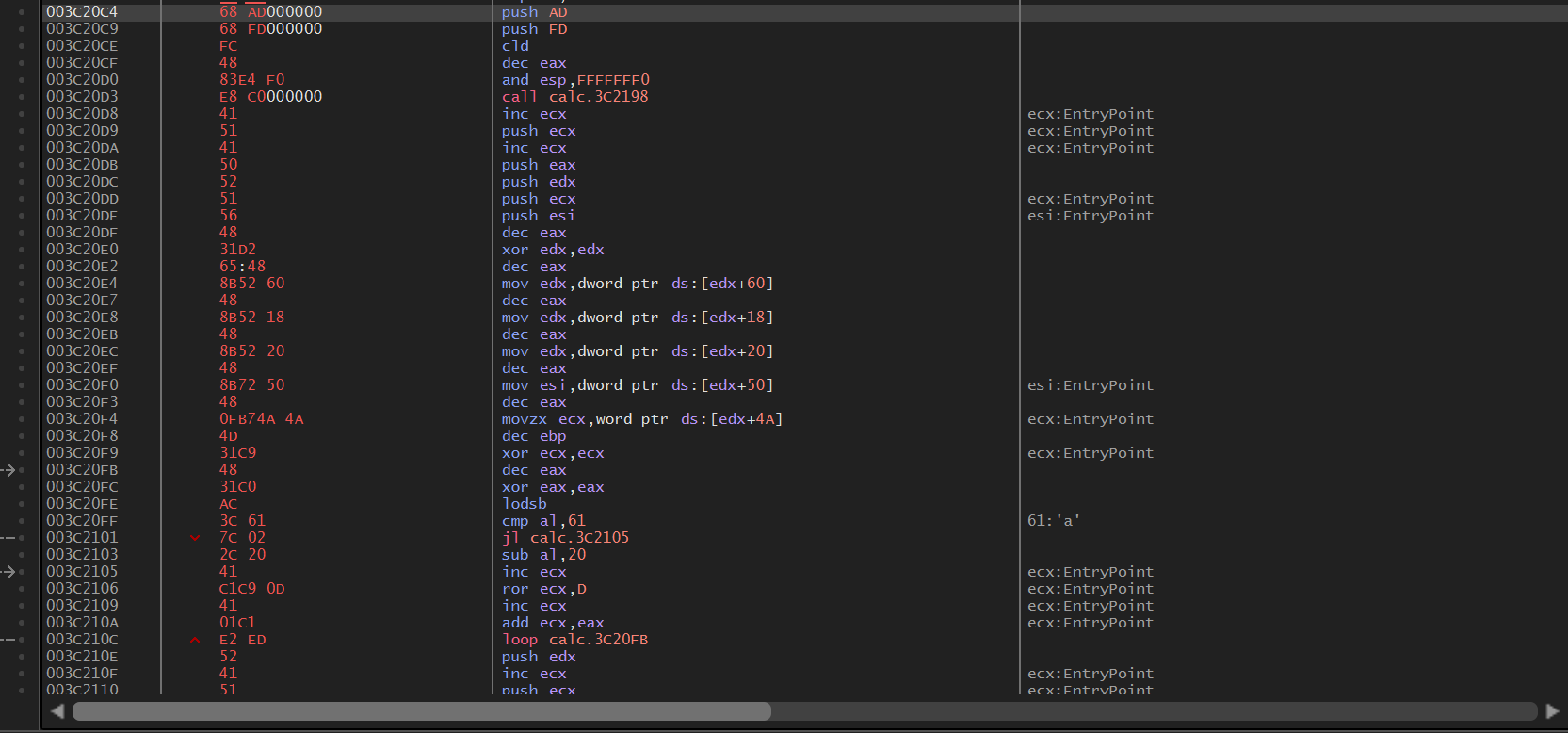Select address 003C20D3
This screenshot has height=733, width=1568.
82,97
